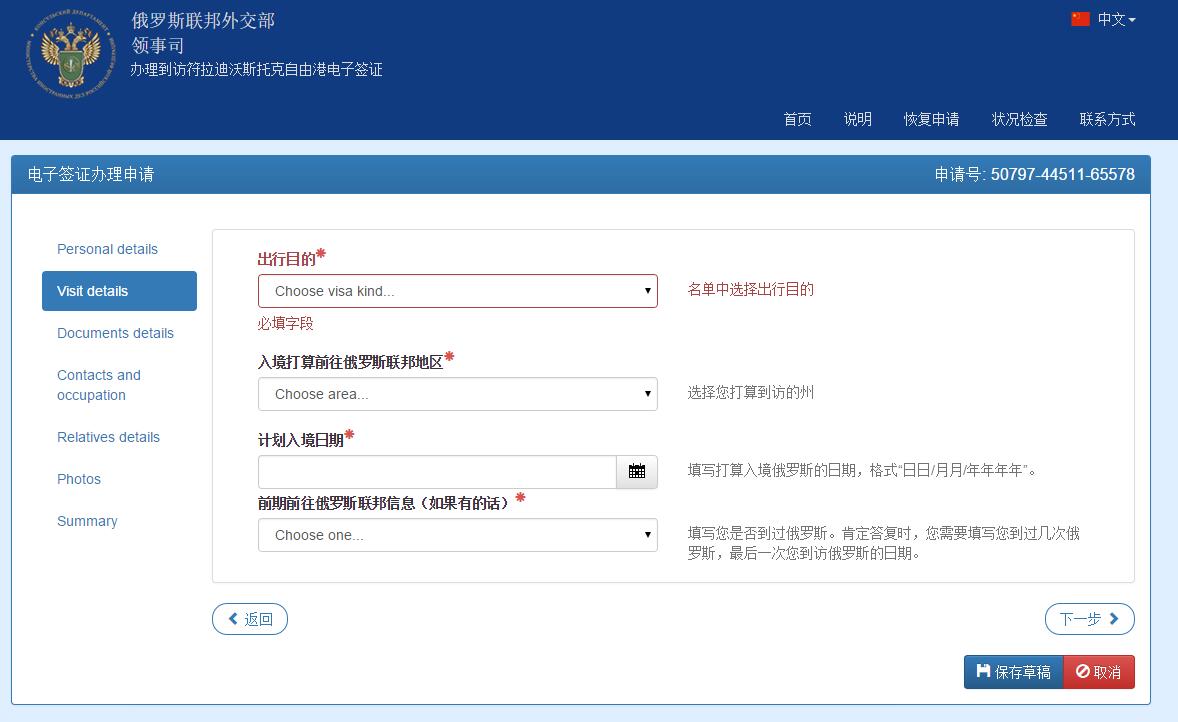1178x722 pixels.
Task: Open the 联系方式 menu item
Action: (1108, 119)
